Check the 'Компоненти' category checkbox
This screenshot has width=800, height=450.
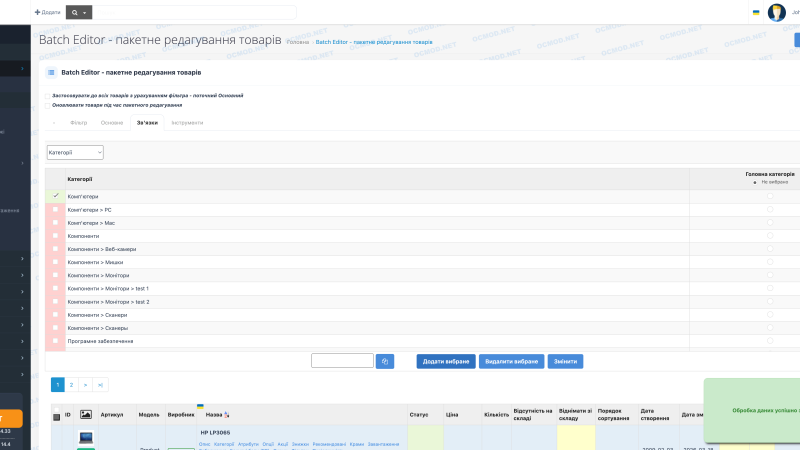tap(56, 236)
